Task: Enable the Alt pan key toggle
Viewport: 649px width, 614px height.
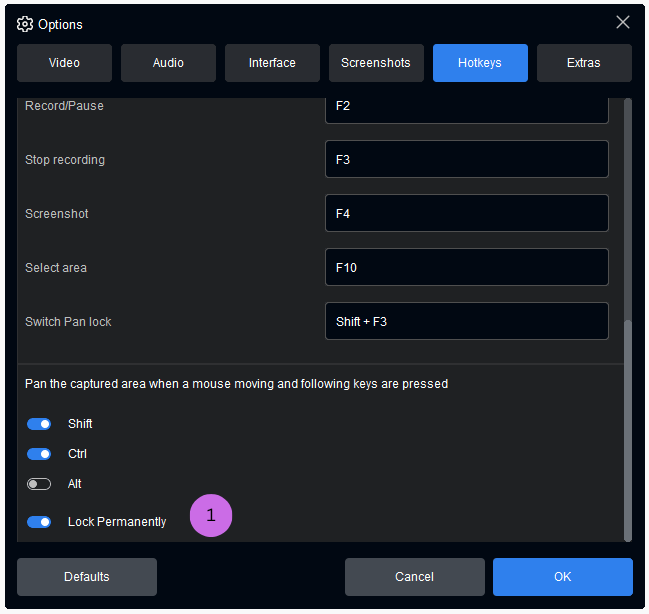Action: click(39, 484)
